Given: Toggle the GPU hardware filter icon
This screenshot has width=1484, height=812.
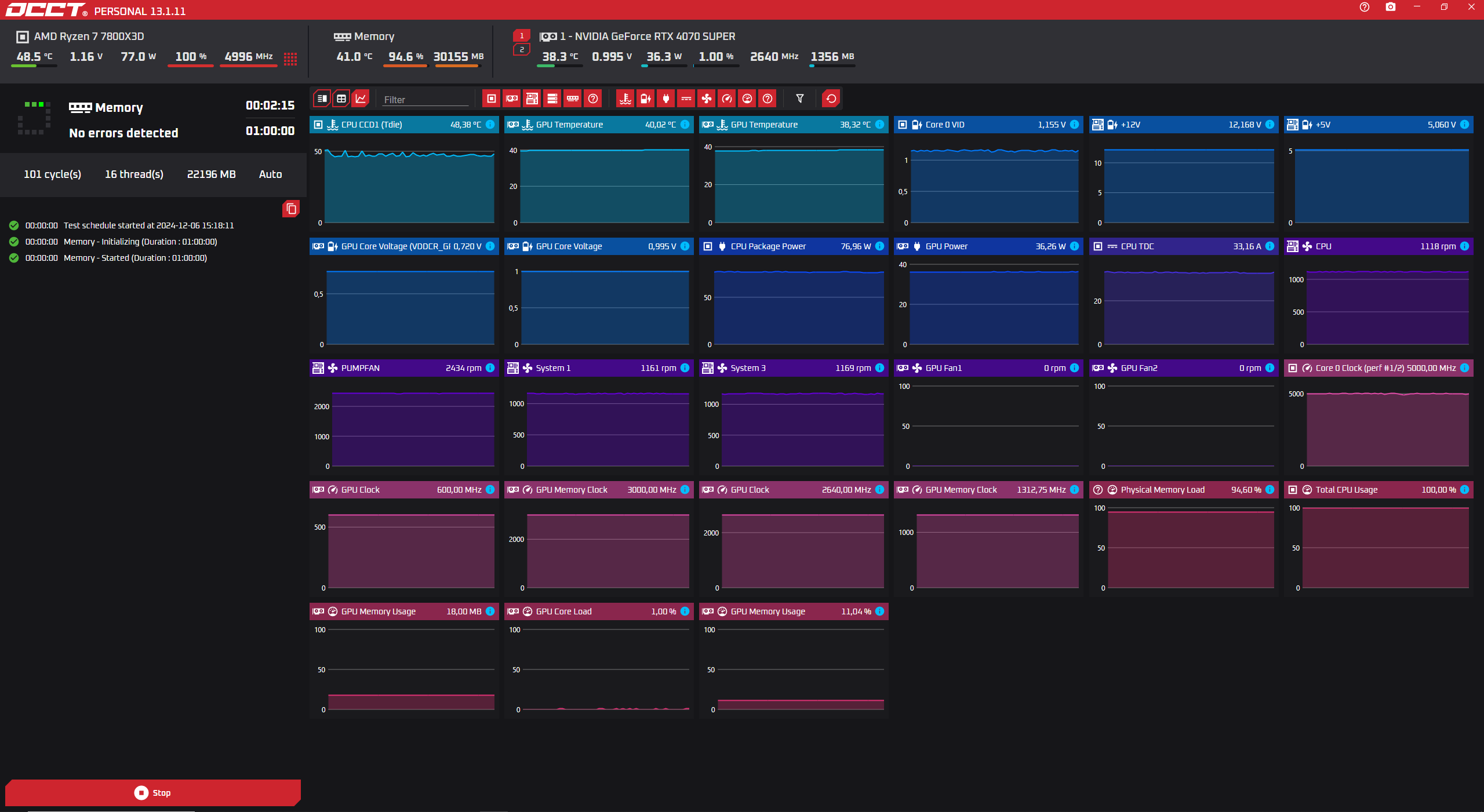Looking at the screenshot, I should (x=511, y=99).
